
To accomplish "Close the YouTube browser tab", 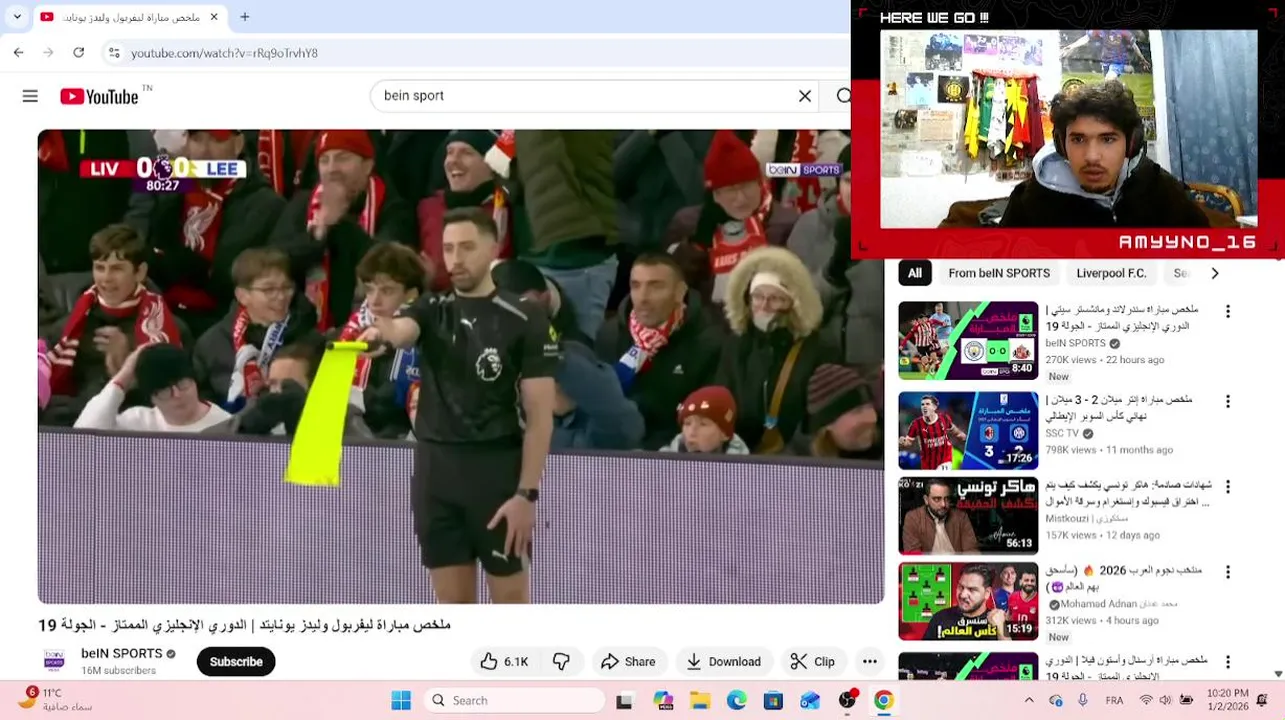I will click(x=214, y=17).
